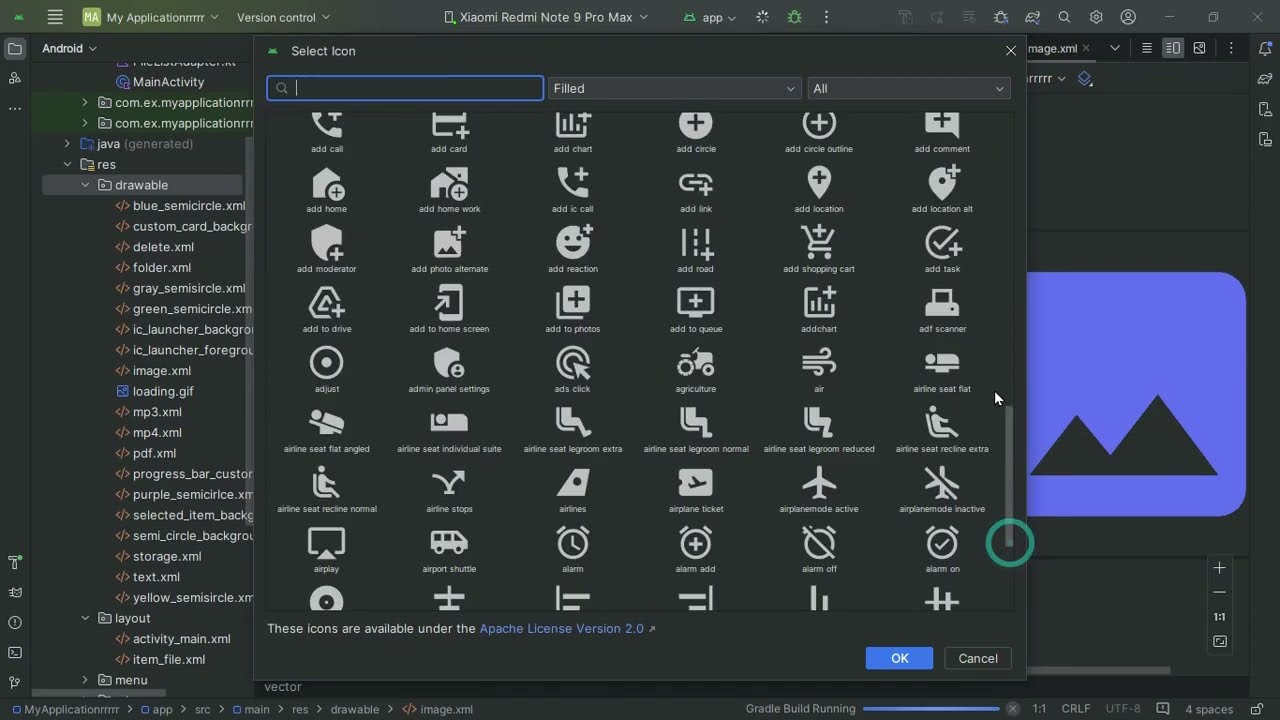The height and width of the screenshot is (720, 1280).
Task: Close the Select Icon dialog
Action: pyautogui.click(x=1011, y=51)
